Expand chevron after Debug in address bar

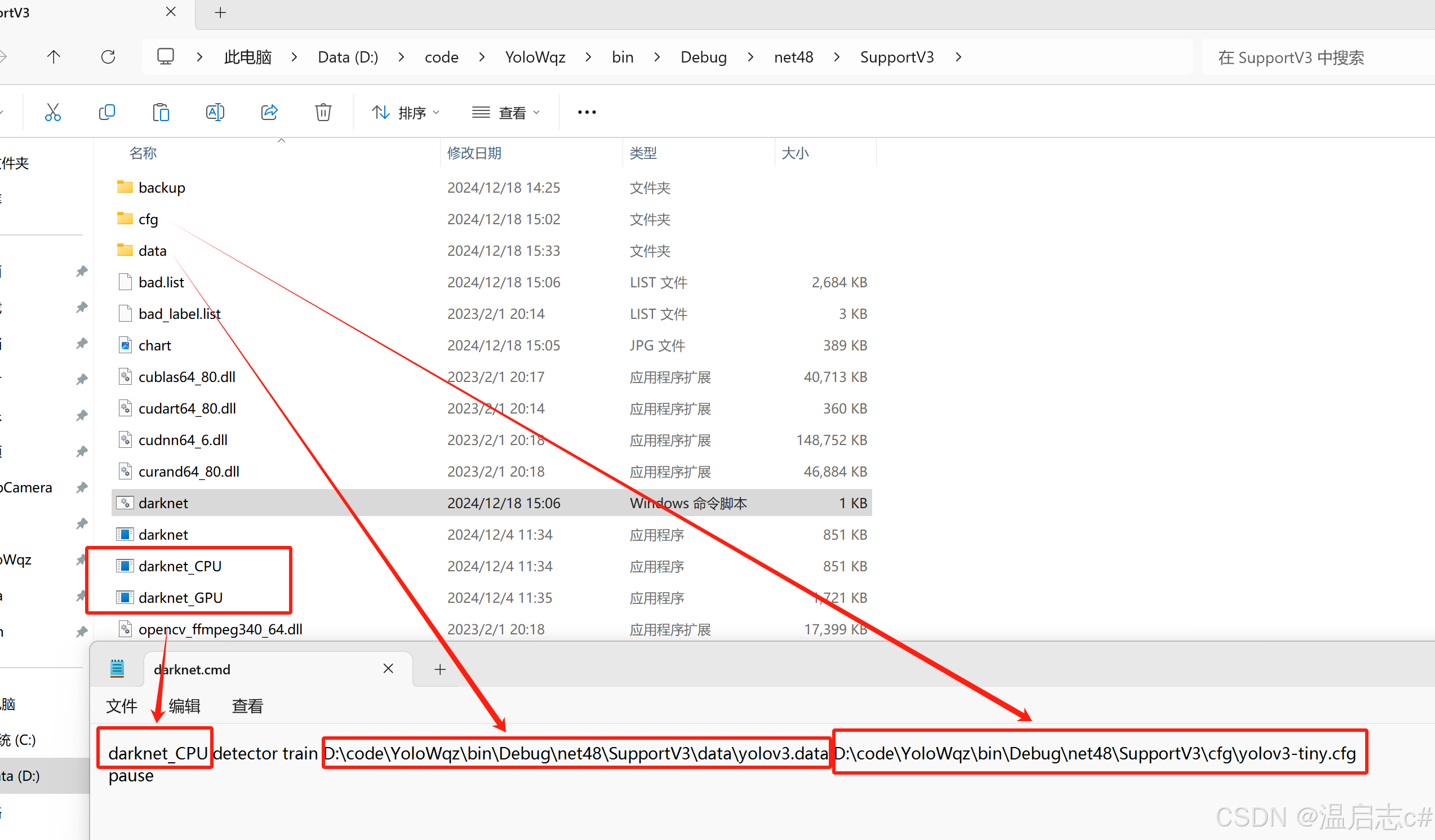(x=750, y=57)
